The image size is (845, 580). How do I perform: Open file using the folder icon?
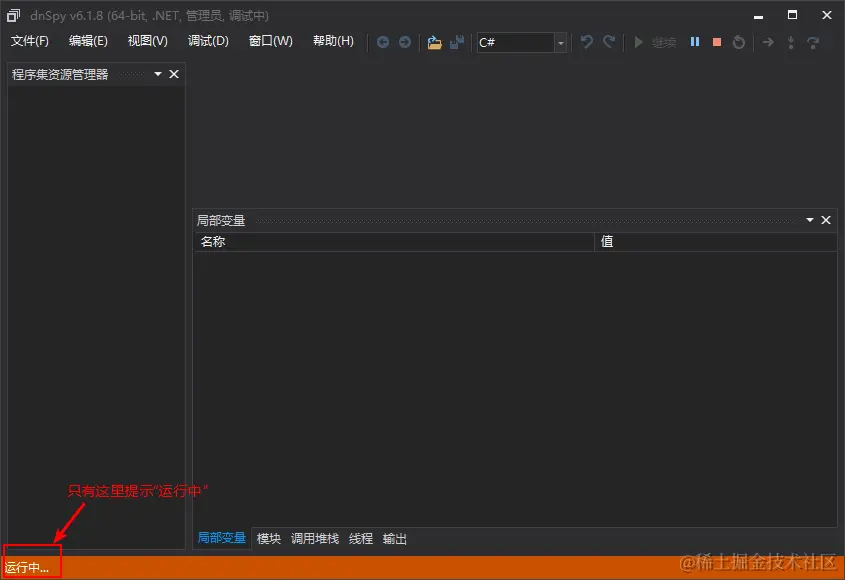click(x=434, y=42)
